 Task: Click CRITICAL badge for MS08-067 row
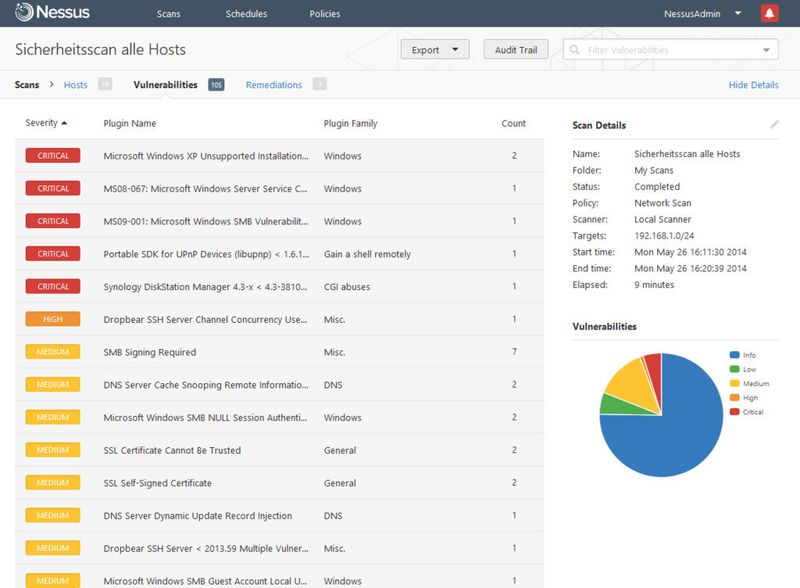click(x=53, y=188)
